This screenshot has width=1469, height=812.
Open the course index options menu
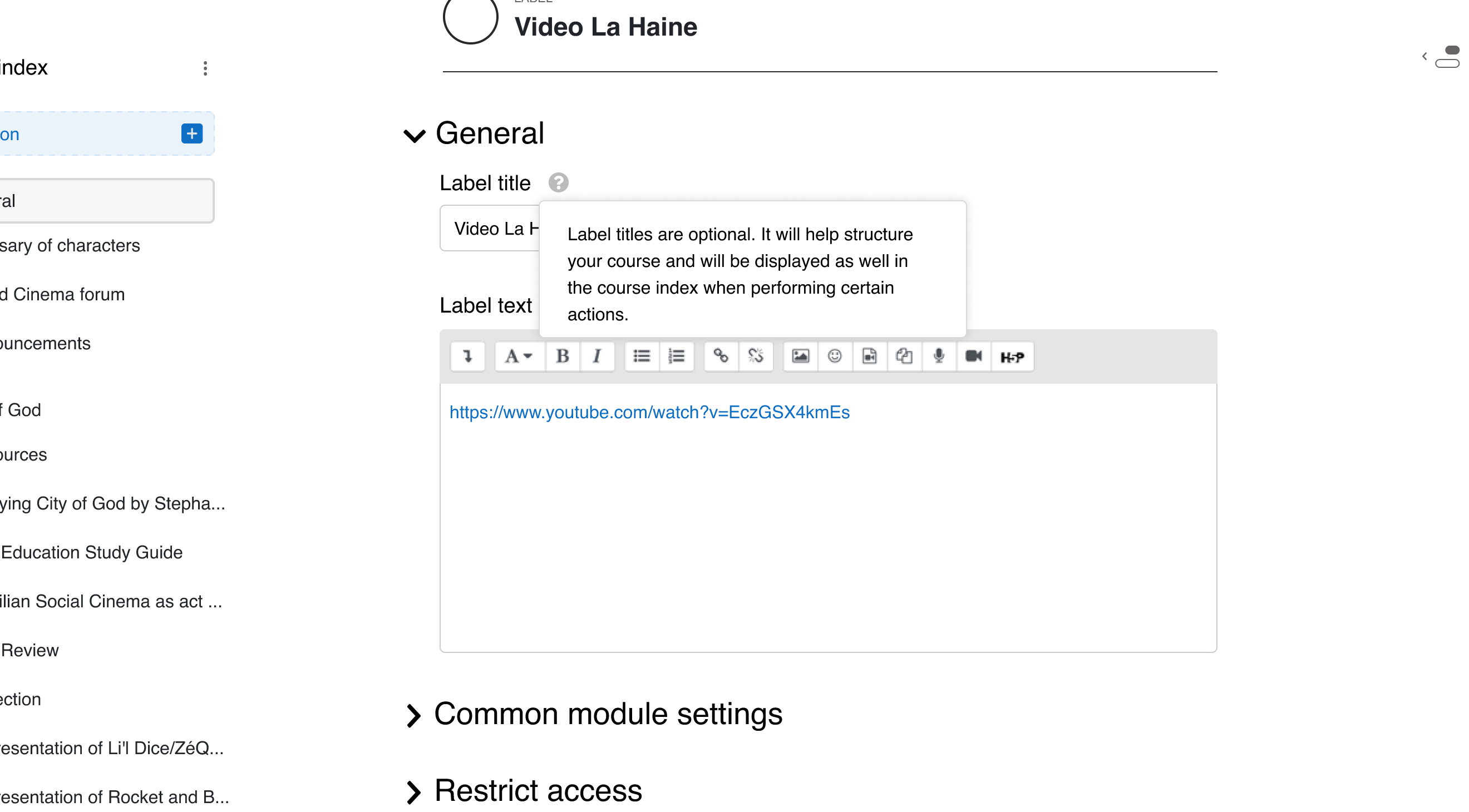pos(205,68)
